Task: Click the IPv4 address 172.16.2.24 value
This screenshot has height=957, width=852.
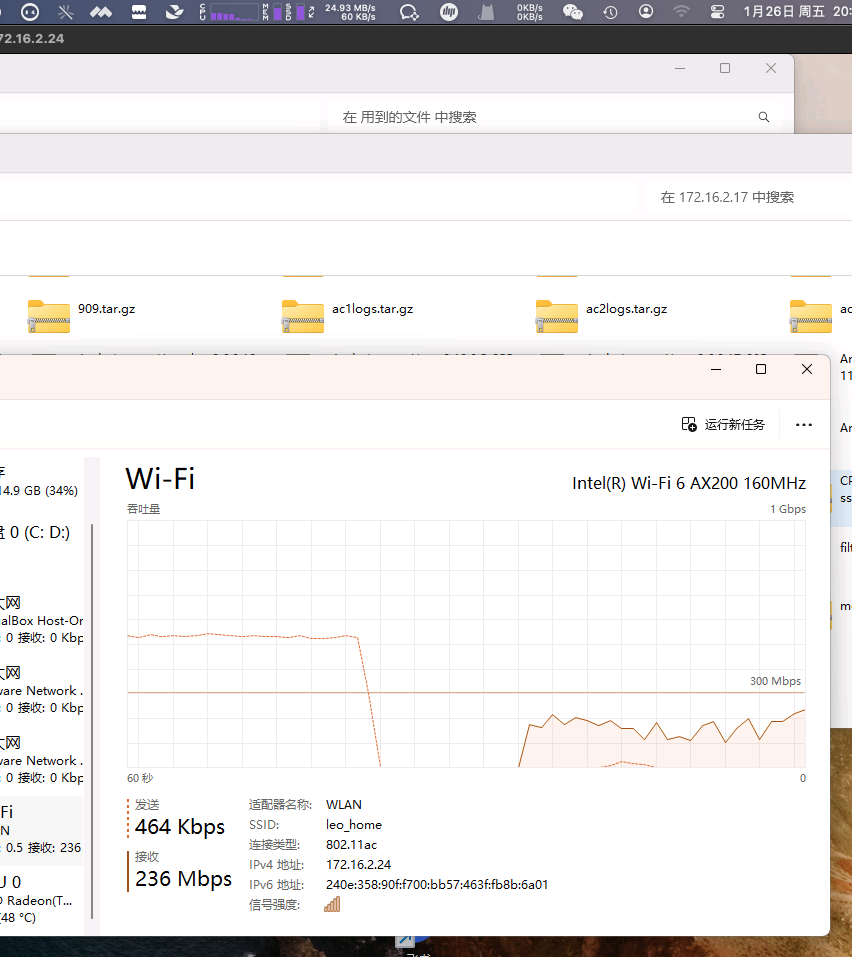Action: click(358, 865)
